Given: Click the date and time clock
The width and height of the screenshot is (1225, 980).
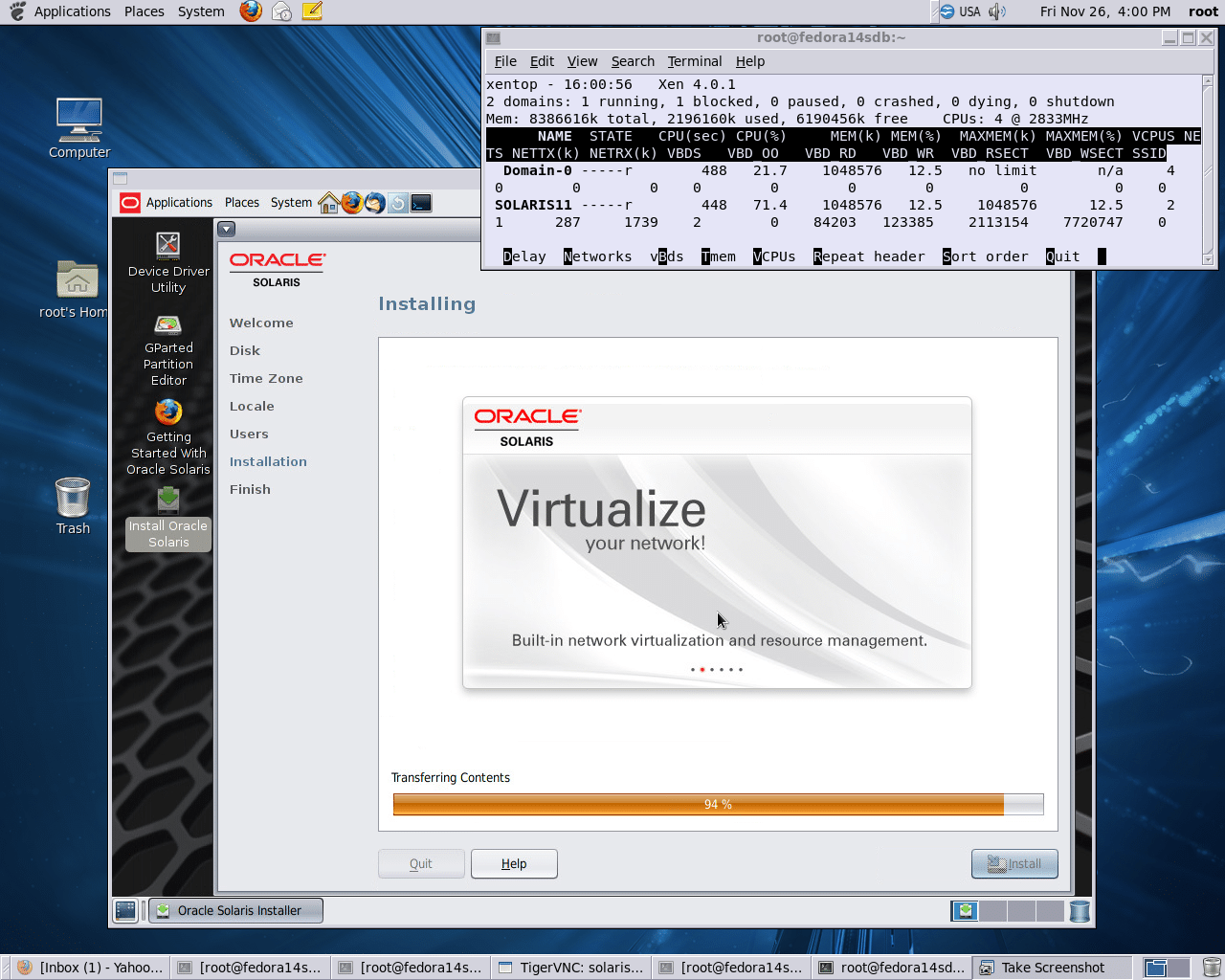Looking at the screenshot, I should (x=1105, y=11).
